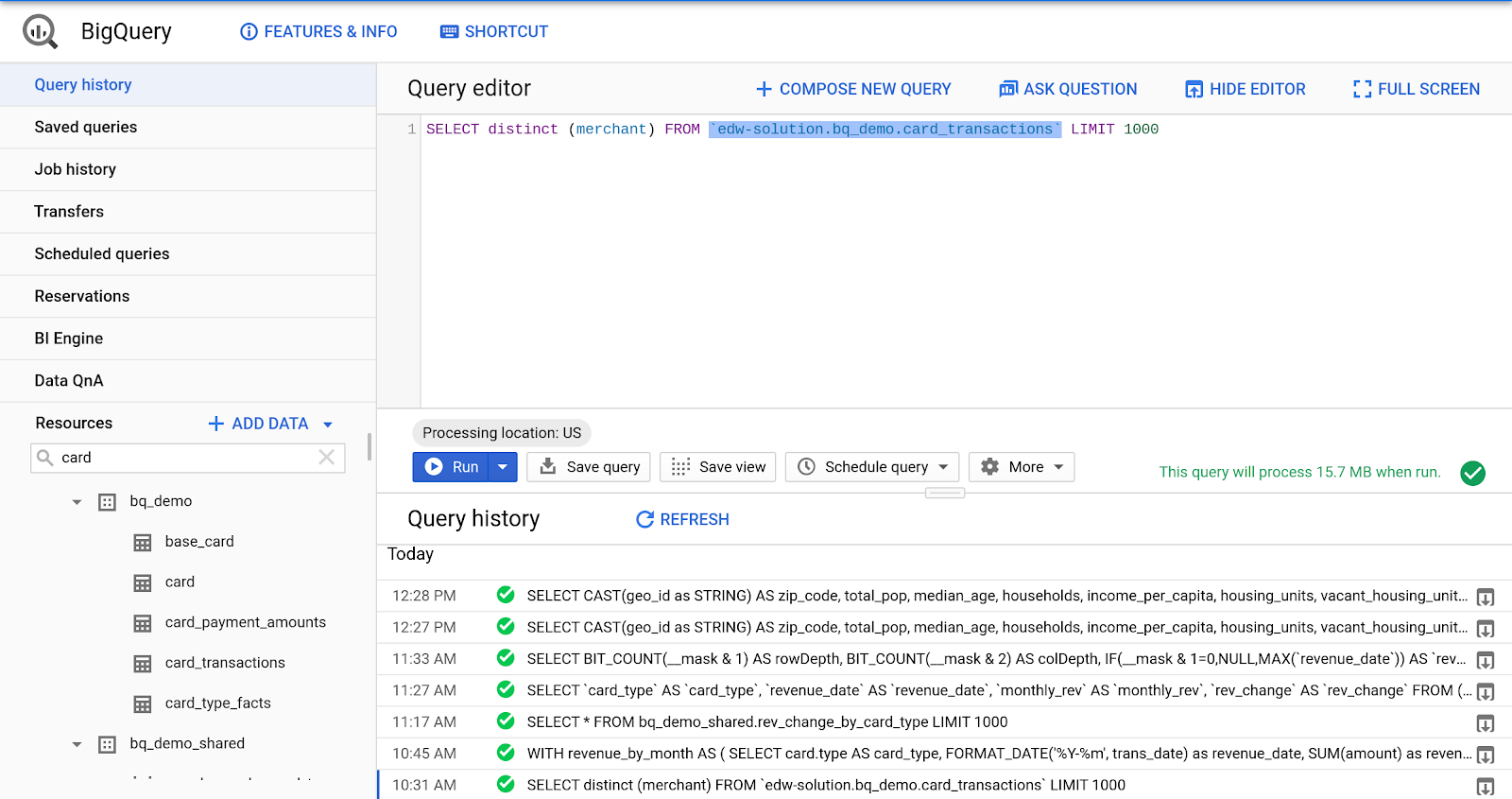Screen dimensions: 1512x799
Task: Collapse the bq_demo dataset
Action: pyautogui.click(x=77, y=502)
